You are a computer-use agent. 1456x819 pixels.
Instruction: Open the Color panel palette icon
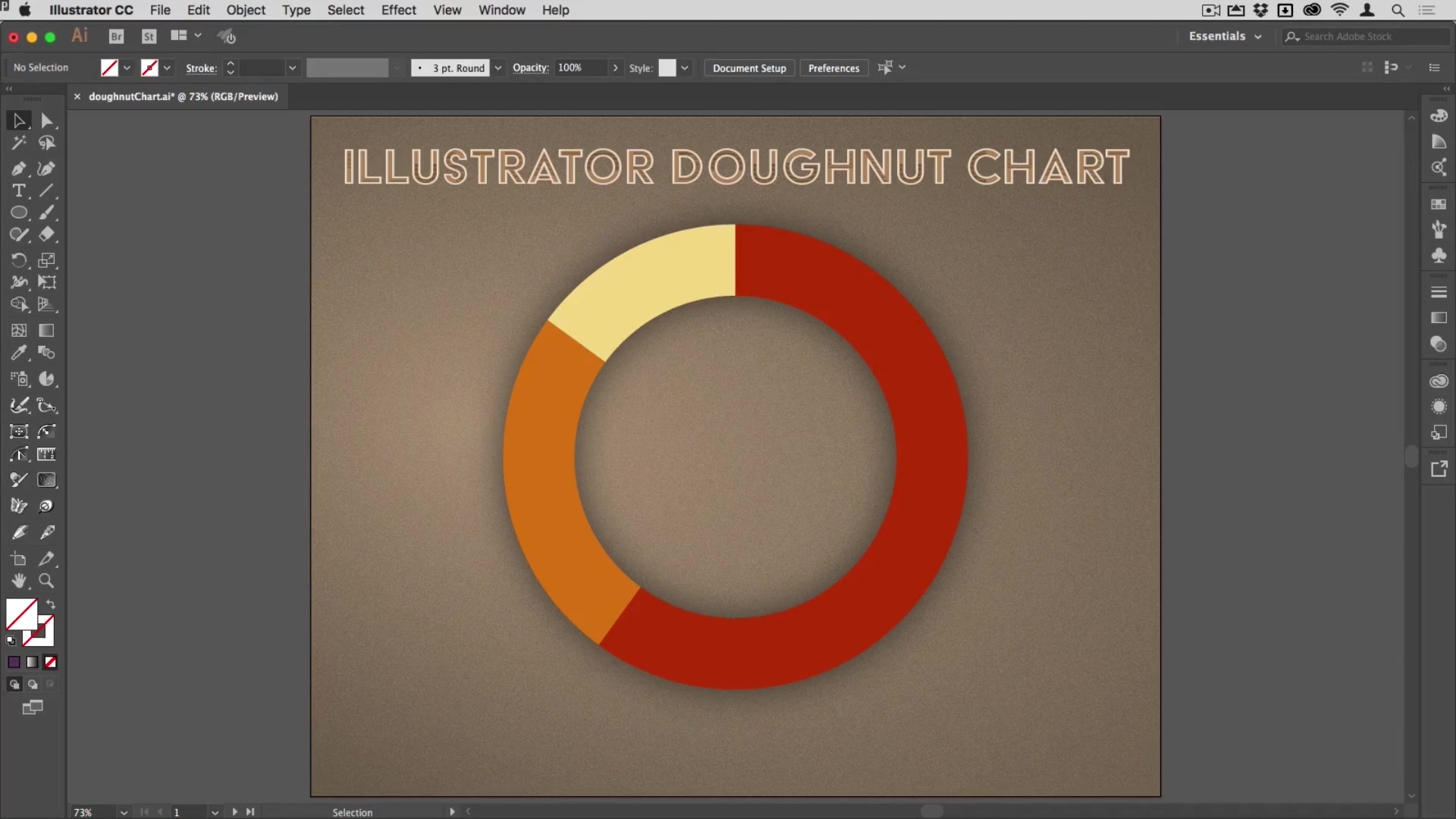pos(1439,116)
